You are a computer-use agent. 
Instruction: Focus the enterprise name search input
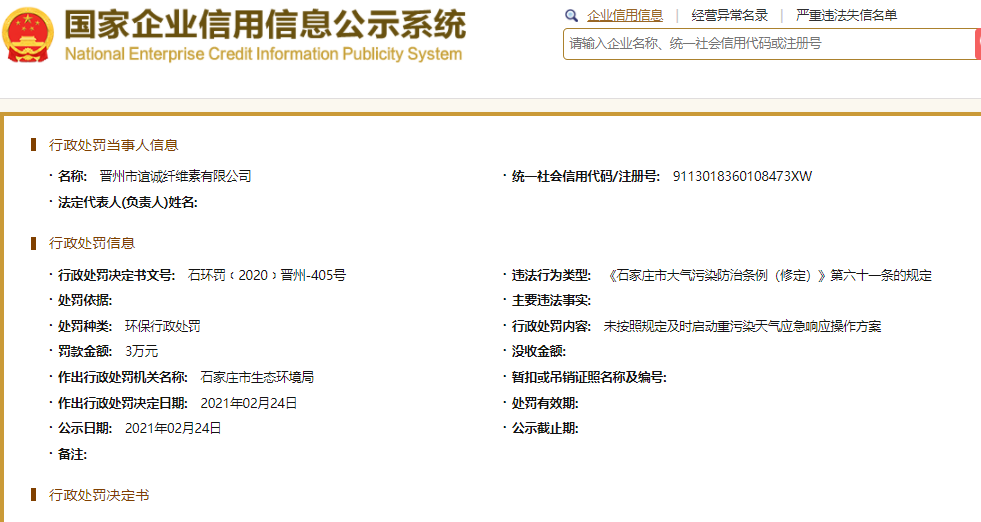pyautogui.click(x=769, y=44)
